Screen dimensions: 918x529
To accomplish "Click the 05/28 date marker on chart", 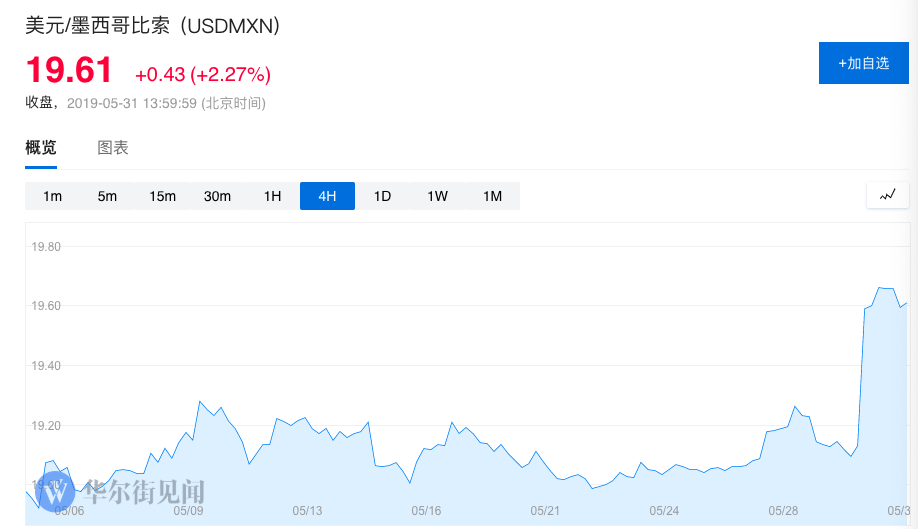I will point(783,510).
